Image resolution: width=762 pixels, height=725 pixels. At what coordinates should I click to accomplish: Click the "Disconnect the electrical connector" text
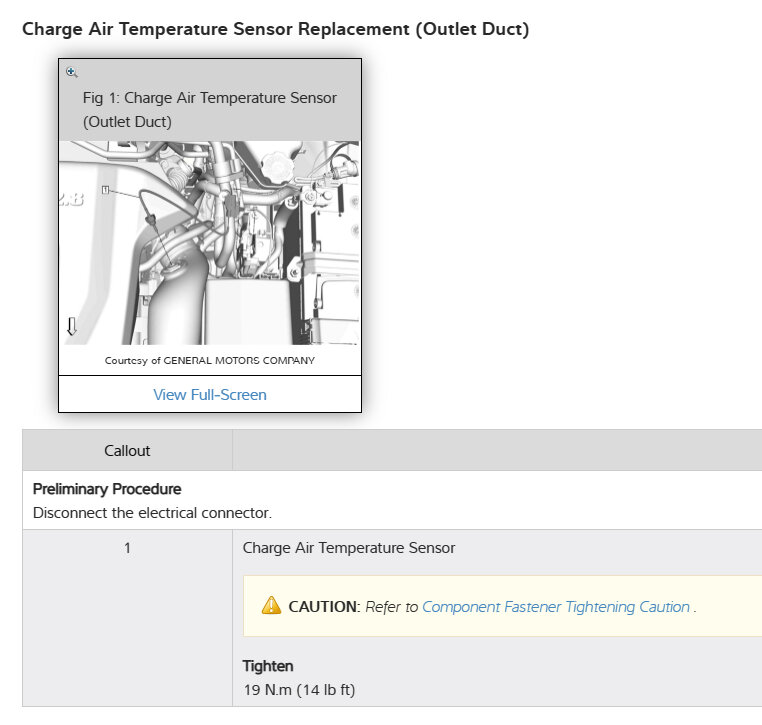152,513
